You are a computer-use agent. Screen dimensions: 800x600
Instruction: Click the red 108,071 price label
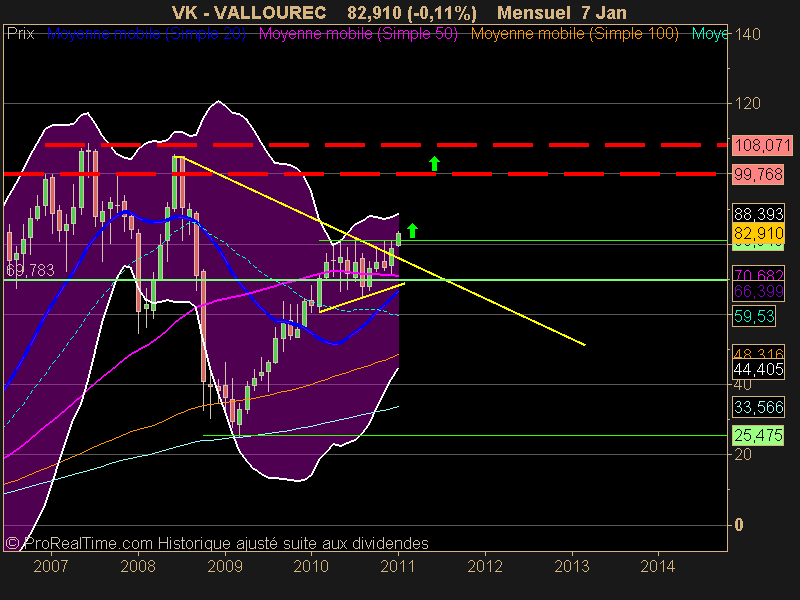762,145
